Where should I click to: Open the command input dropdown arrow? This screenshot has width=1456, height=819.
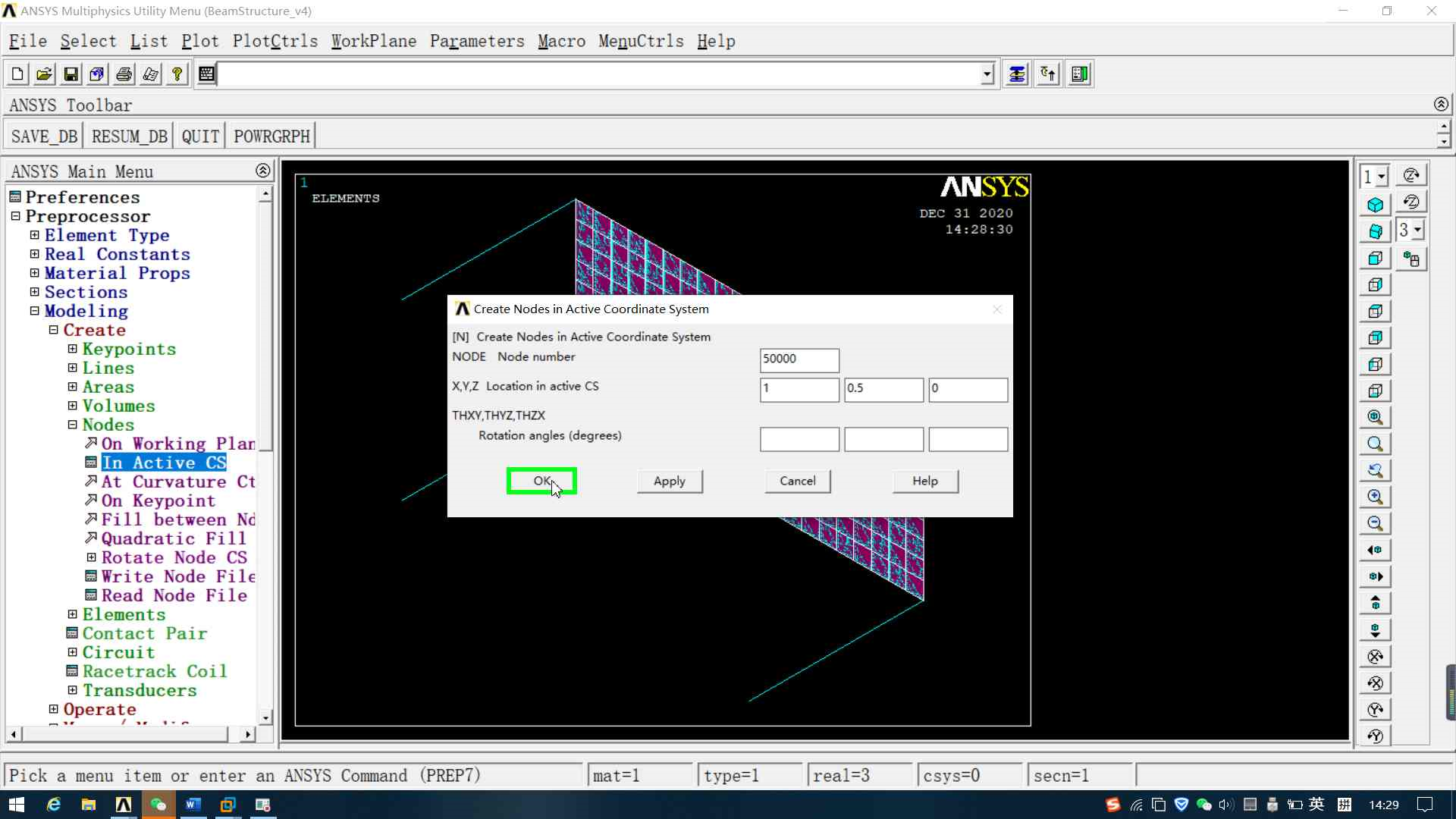coord(987,74)
